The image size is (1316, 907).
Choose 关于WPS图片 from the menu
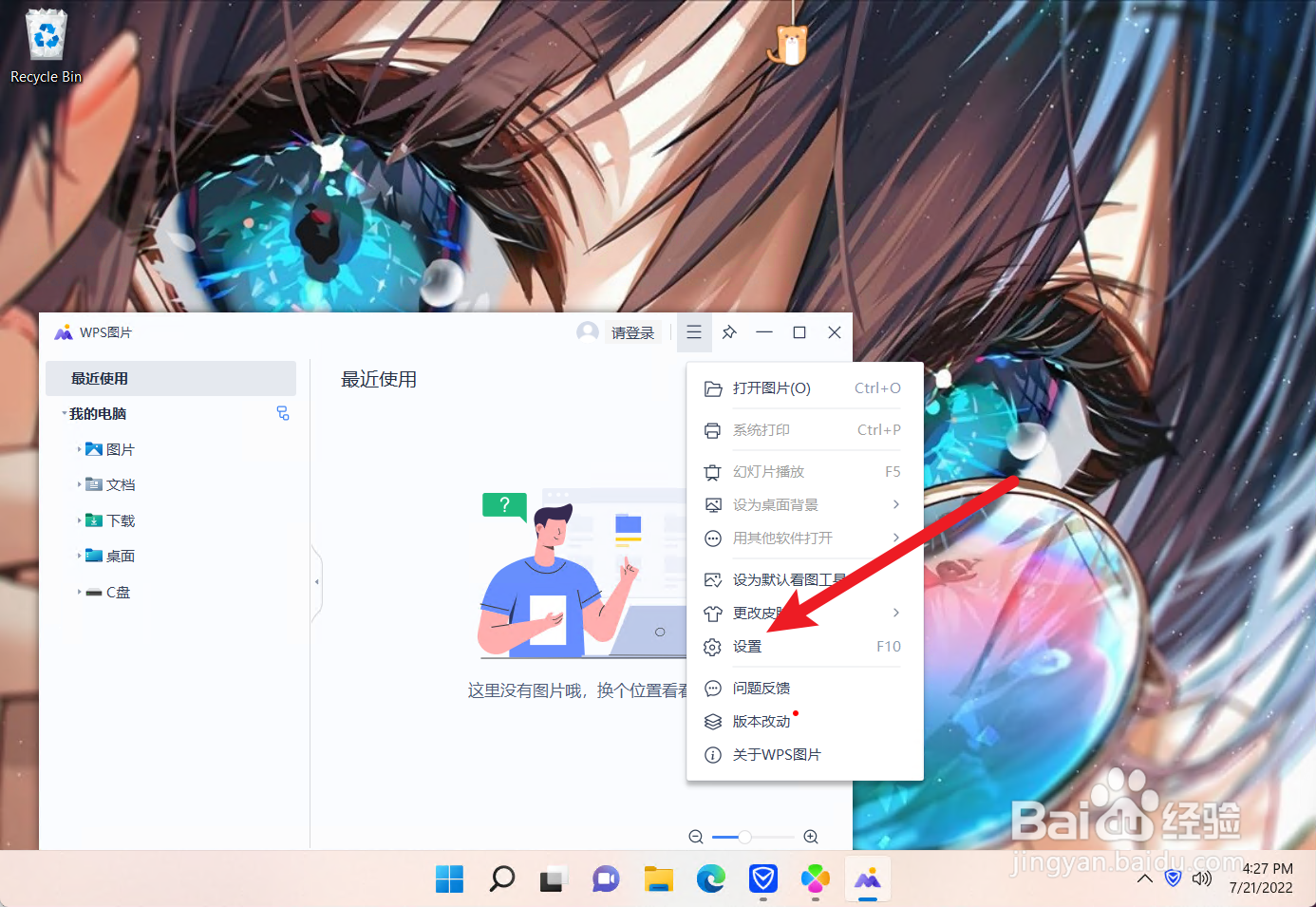click(x=804, y=754)
